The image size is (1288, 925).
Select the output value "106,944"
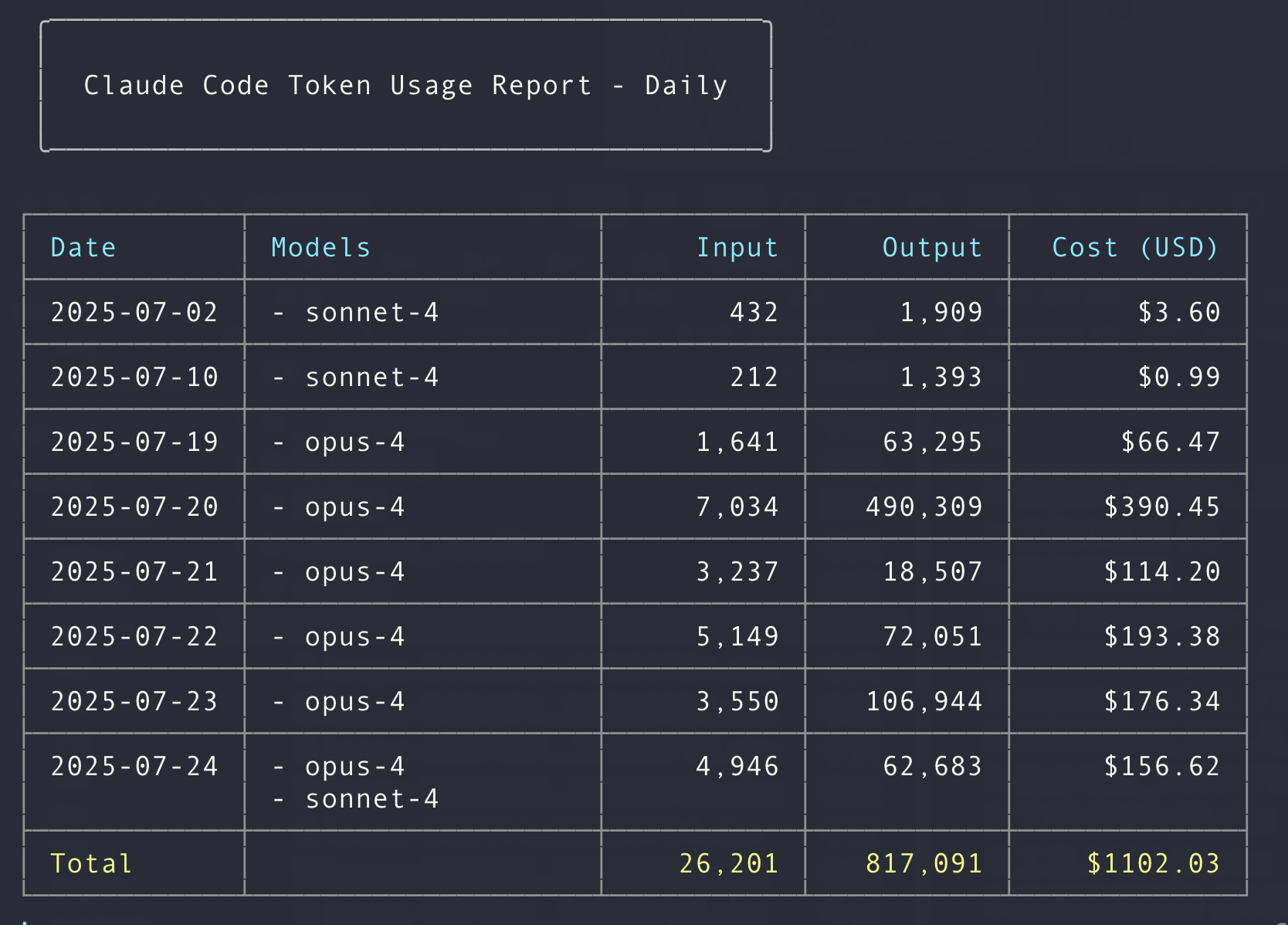(x=924, y=701)
